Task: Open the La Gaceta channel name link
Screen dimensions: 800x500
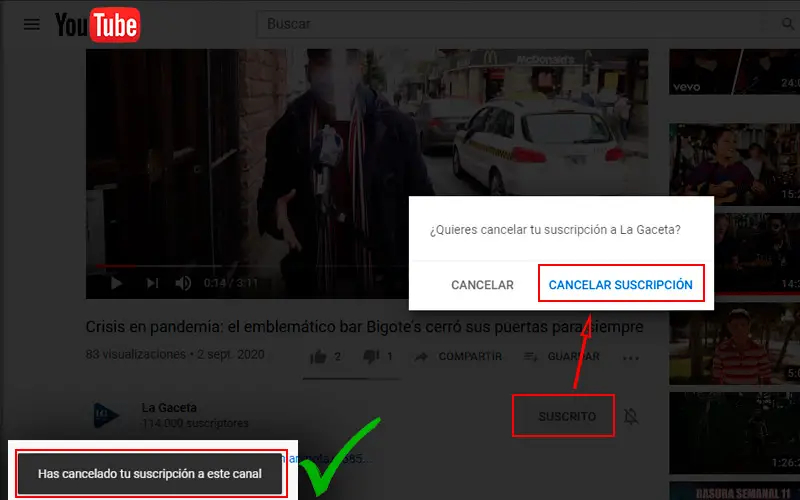Action: pyautogui.click(x=169, y=408)
